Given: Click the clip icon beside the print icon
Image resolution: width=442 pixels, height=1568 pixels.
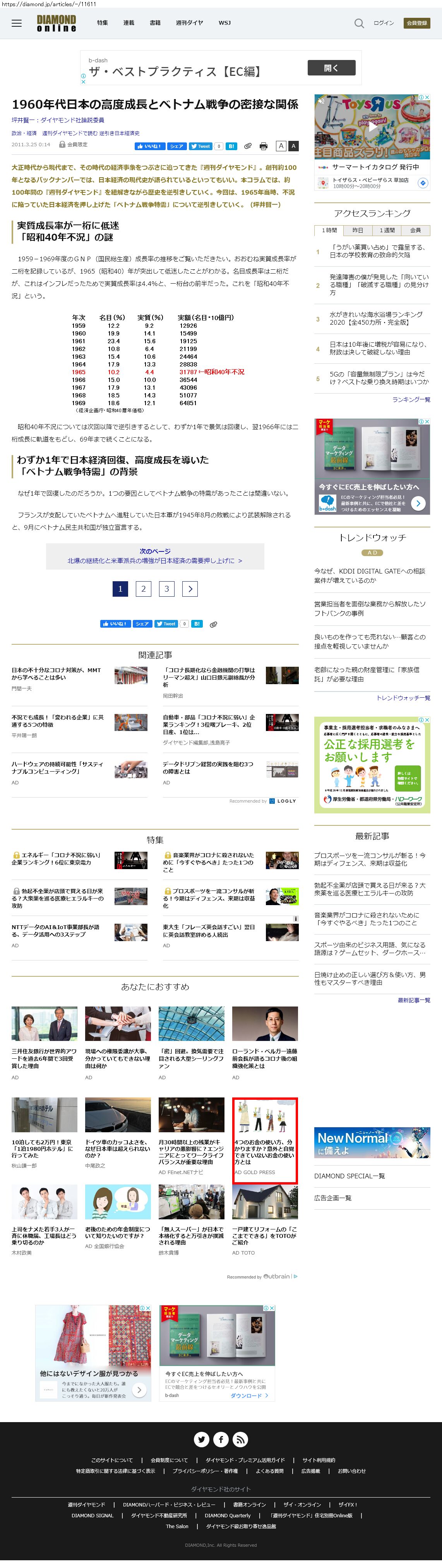Looking at the screenshot, I should click(x=248, y=146).
